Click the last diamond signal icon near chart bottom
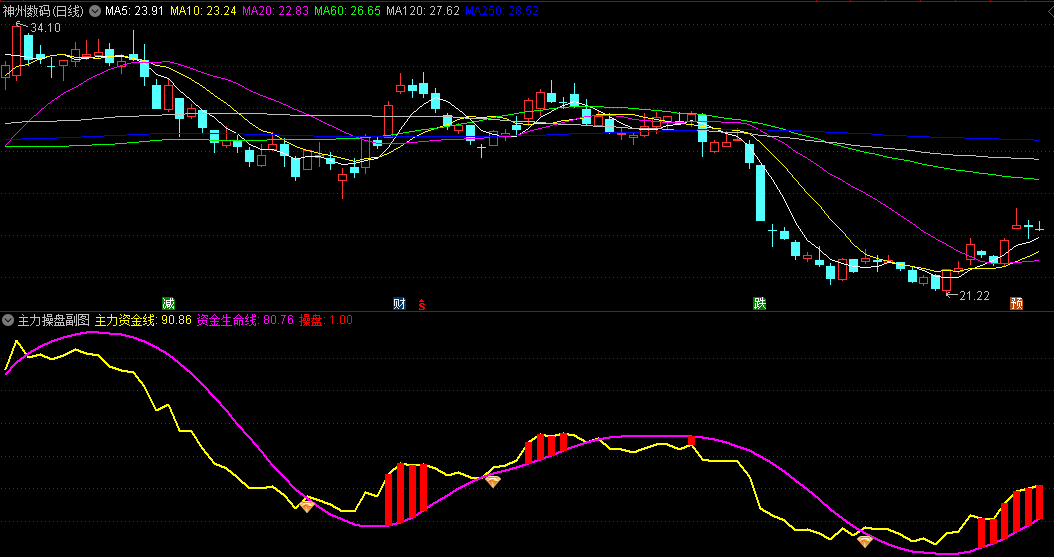Screen dimensions: 1054x557 (864, 540)
